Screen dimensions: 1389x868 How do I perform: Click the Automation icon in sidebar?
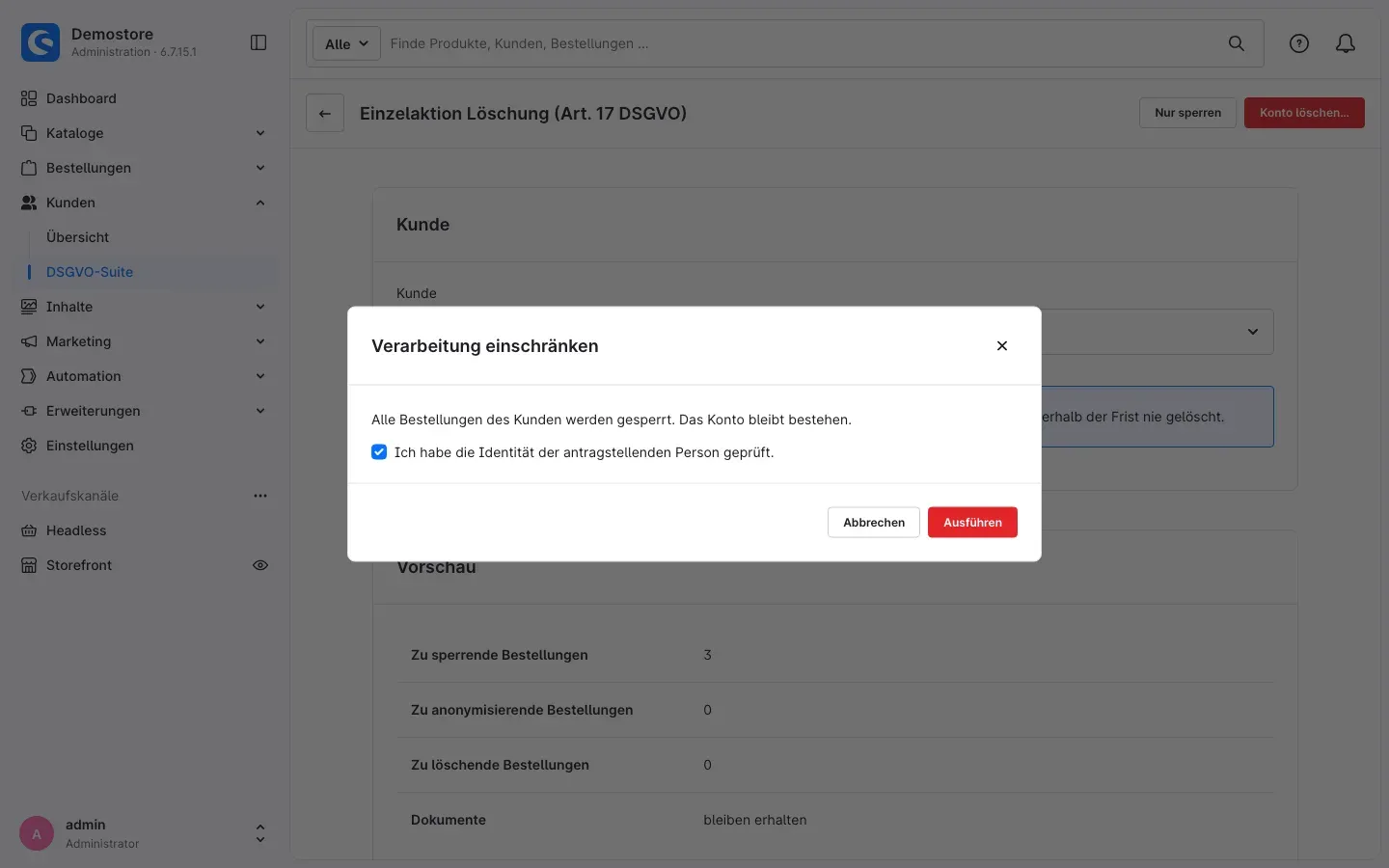pos(29,376)
